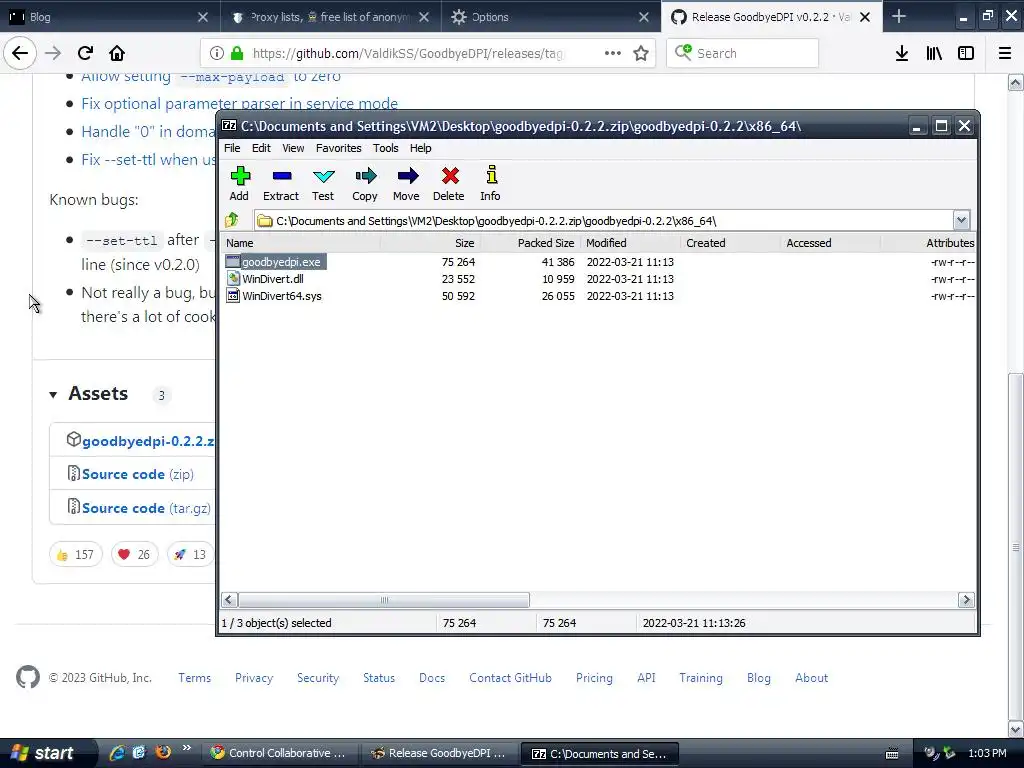Open the Tools menu in 7-Zip
The width and height of the screenshot is (1024, 768).
(386, 148)
